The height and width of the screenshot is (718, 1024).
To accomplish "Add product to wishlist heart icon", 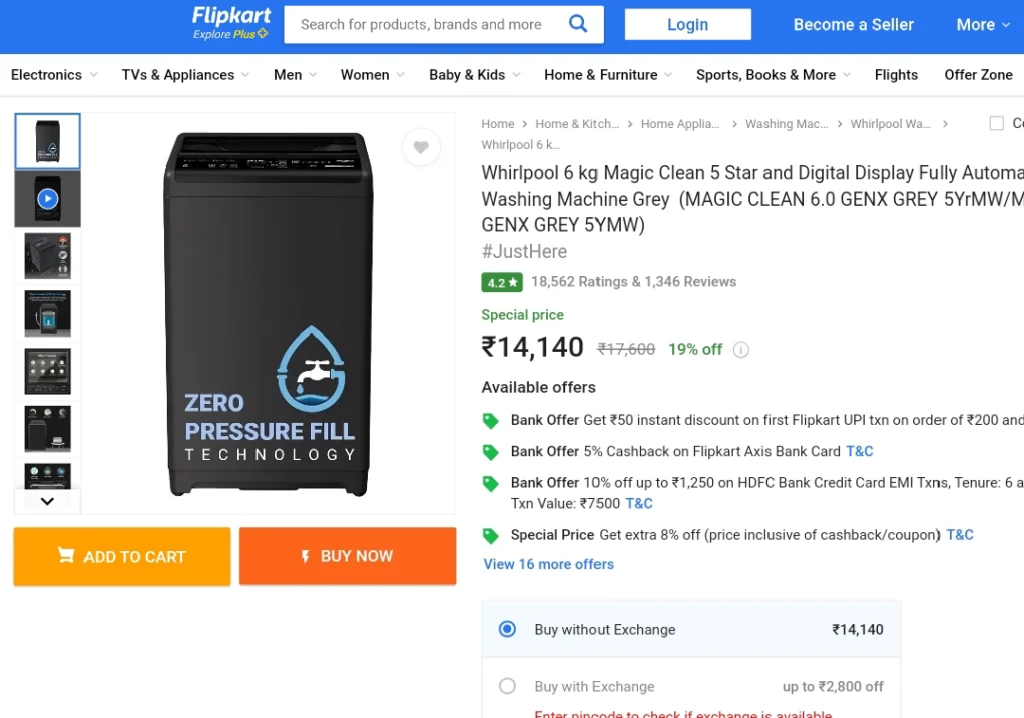I will [421, 147].
